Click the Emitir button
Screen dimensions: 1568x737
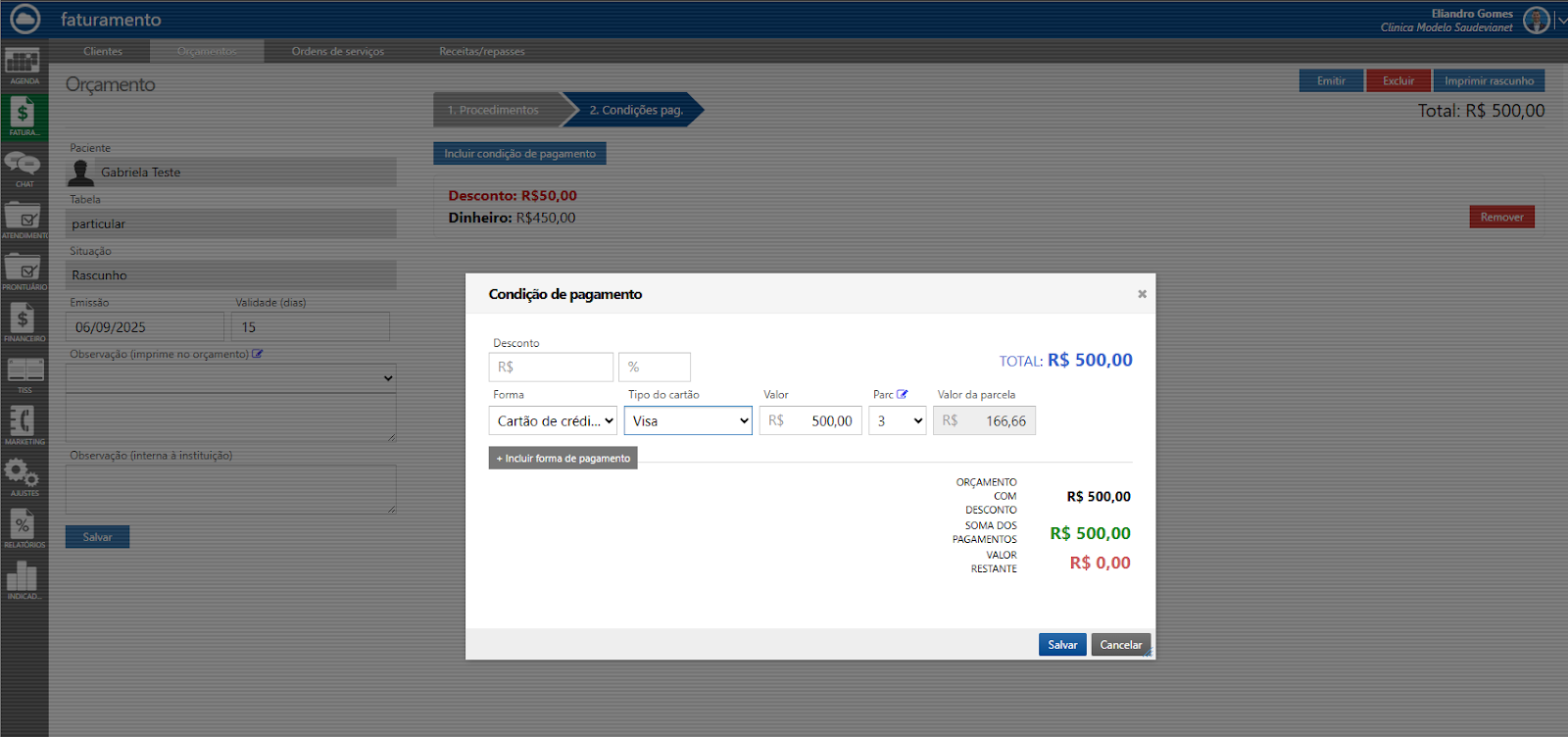(x=1331, y=80)
